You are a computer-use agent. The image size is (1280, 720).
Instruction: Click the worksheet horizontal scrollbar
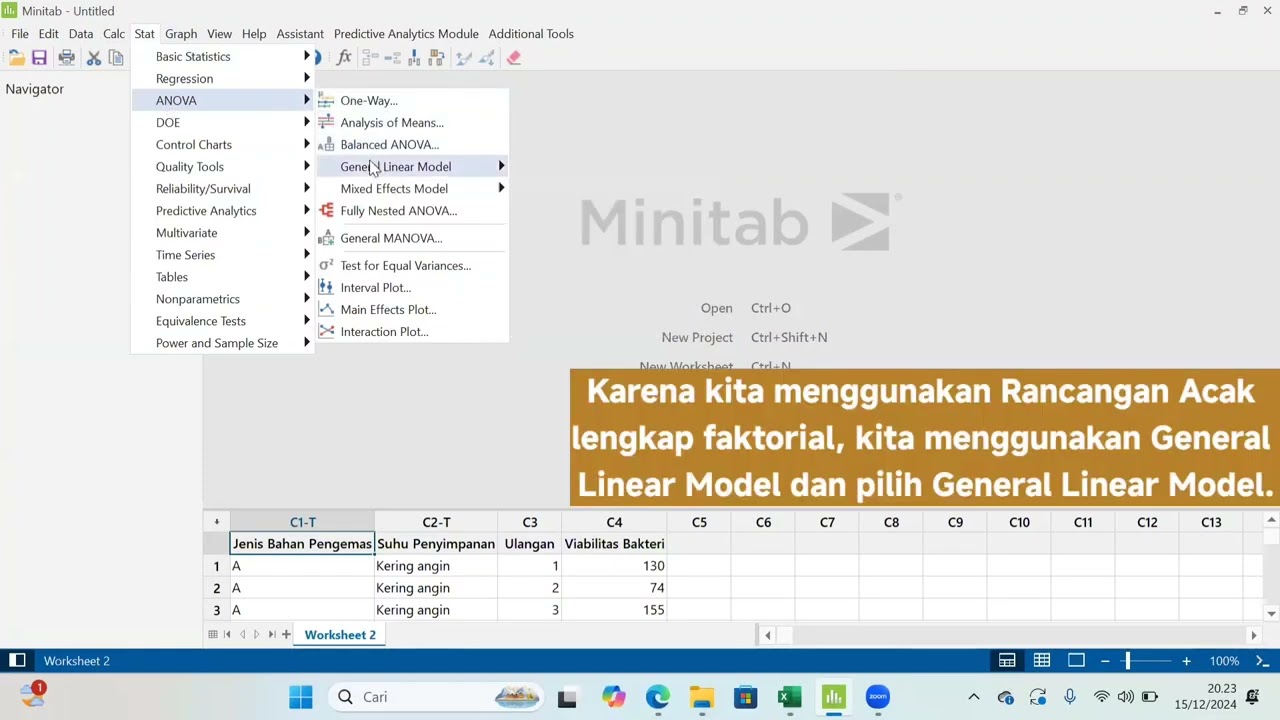tap(1010, 635)
